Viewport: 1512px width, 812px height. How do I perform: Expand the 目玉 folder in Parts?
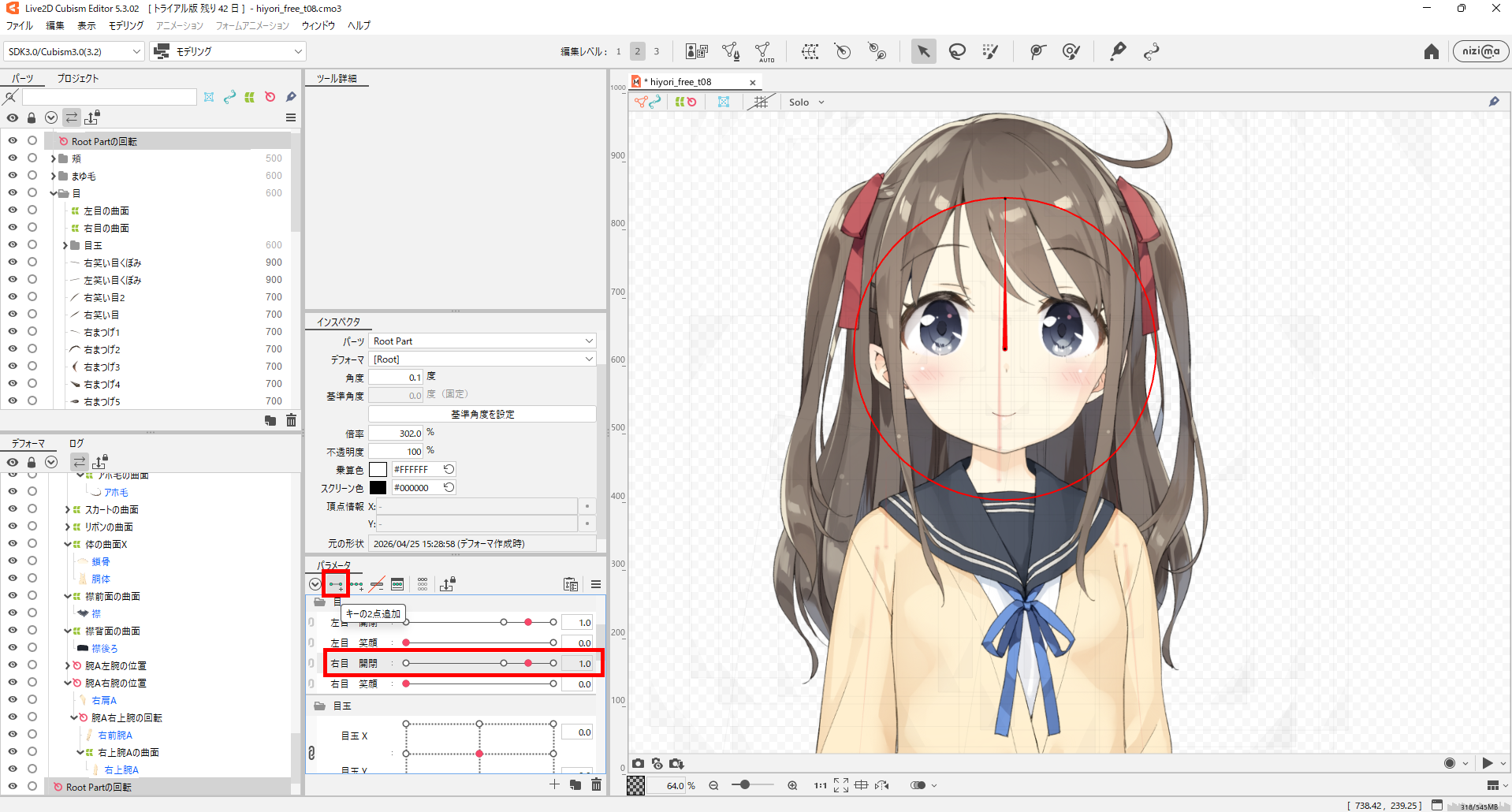pos(65,245)
